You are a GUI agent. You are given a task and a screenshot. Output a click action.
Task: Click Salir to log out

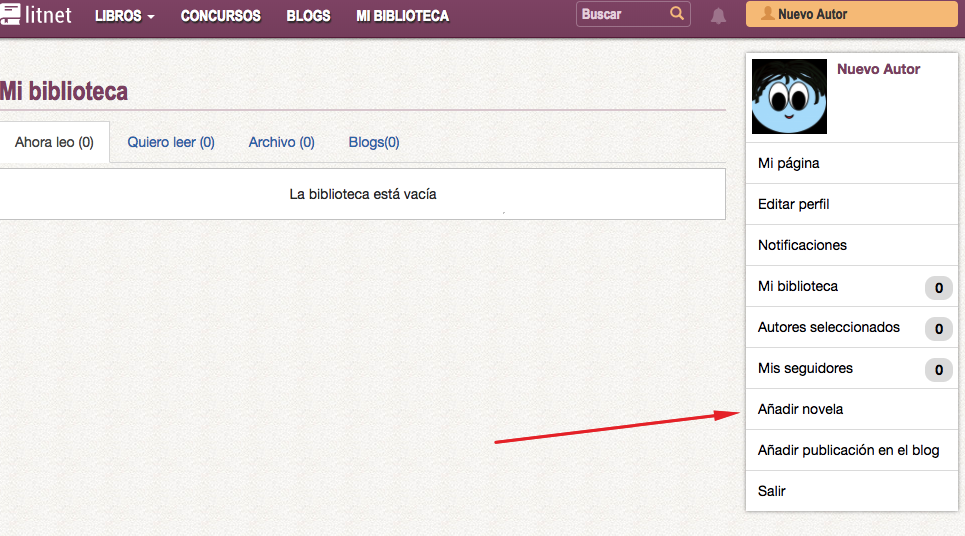pyautogui.click(x=852, y=491)
